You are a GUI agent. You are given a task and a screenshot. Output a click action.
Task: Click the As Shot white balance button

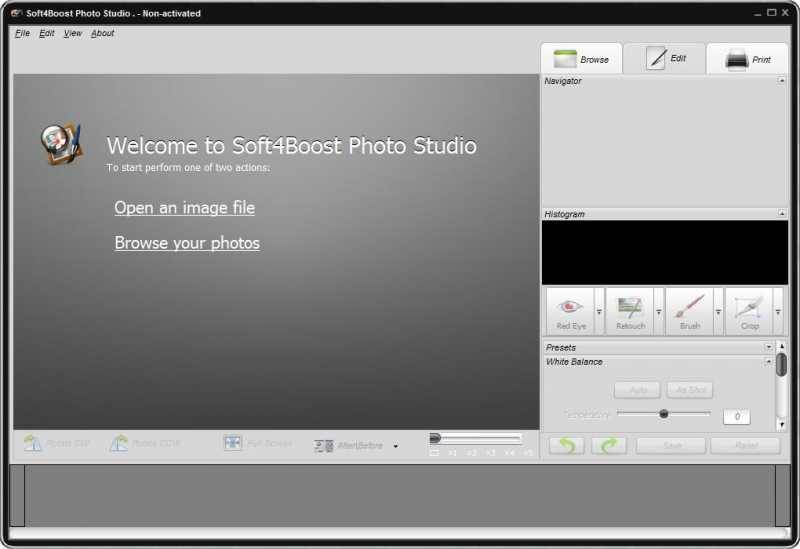[690, 390]
